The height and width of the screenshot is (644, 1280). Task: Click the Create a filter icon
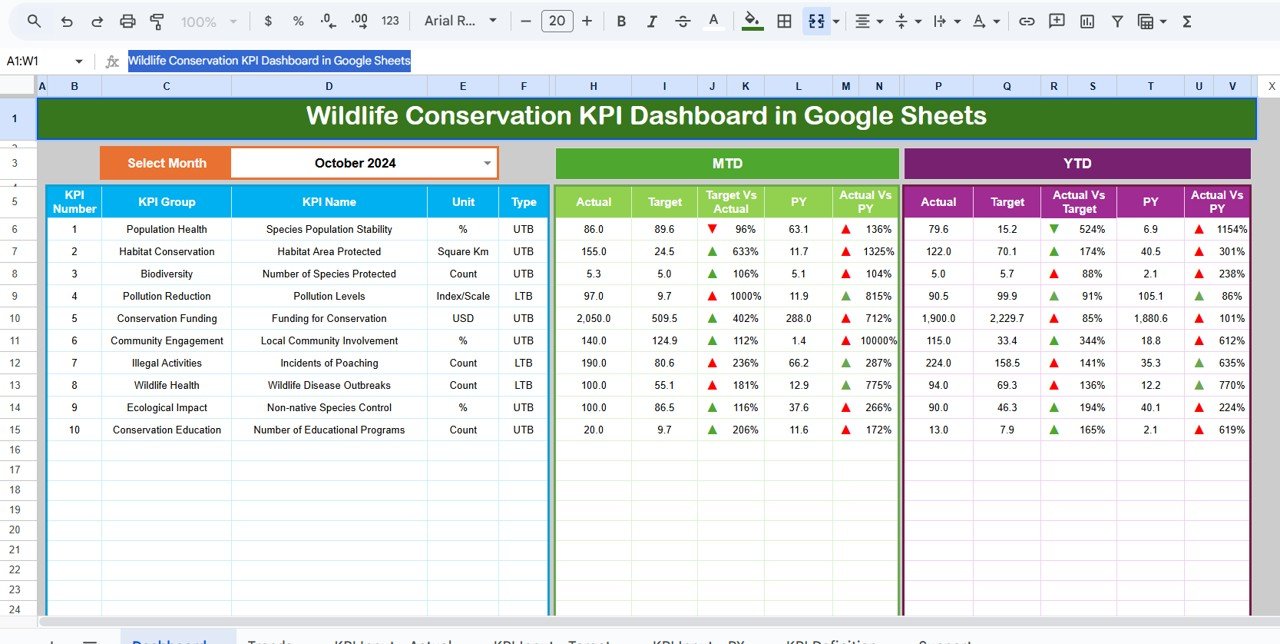point(1117,21)
